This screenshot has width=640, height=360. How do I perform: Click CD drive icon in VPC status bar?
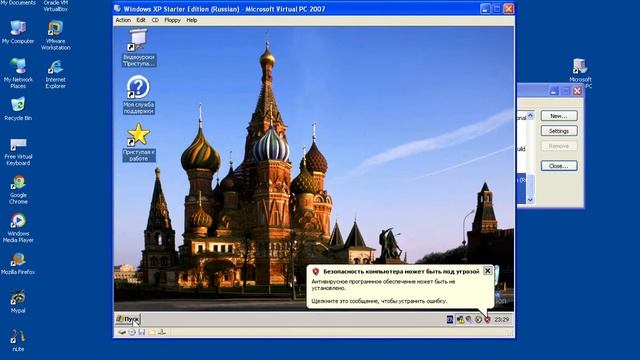132,332
